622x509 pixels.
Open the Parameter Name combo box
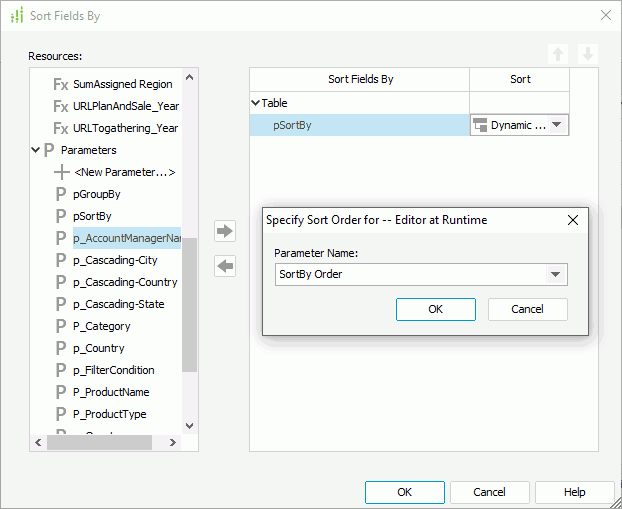click(555, 275)
